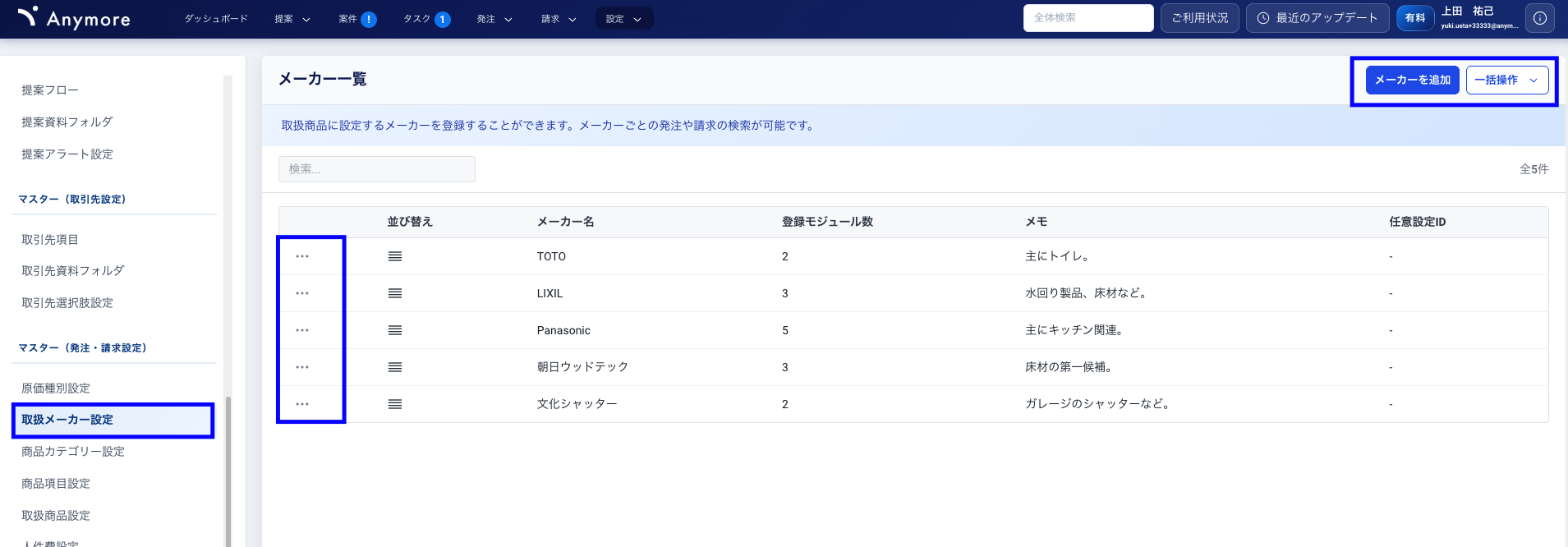Expand the 請求 navigation dropdown

[559, 19]
